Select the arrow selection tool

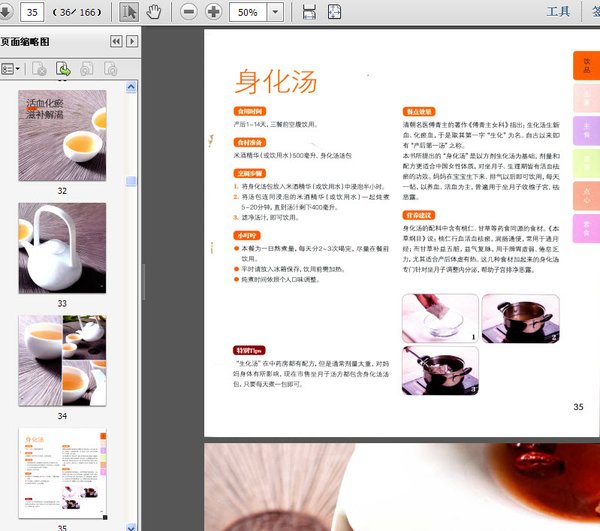[x=129, y=12]
